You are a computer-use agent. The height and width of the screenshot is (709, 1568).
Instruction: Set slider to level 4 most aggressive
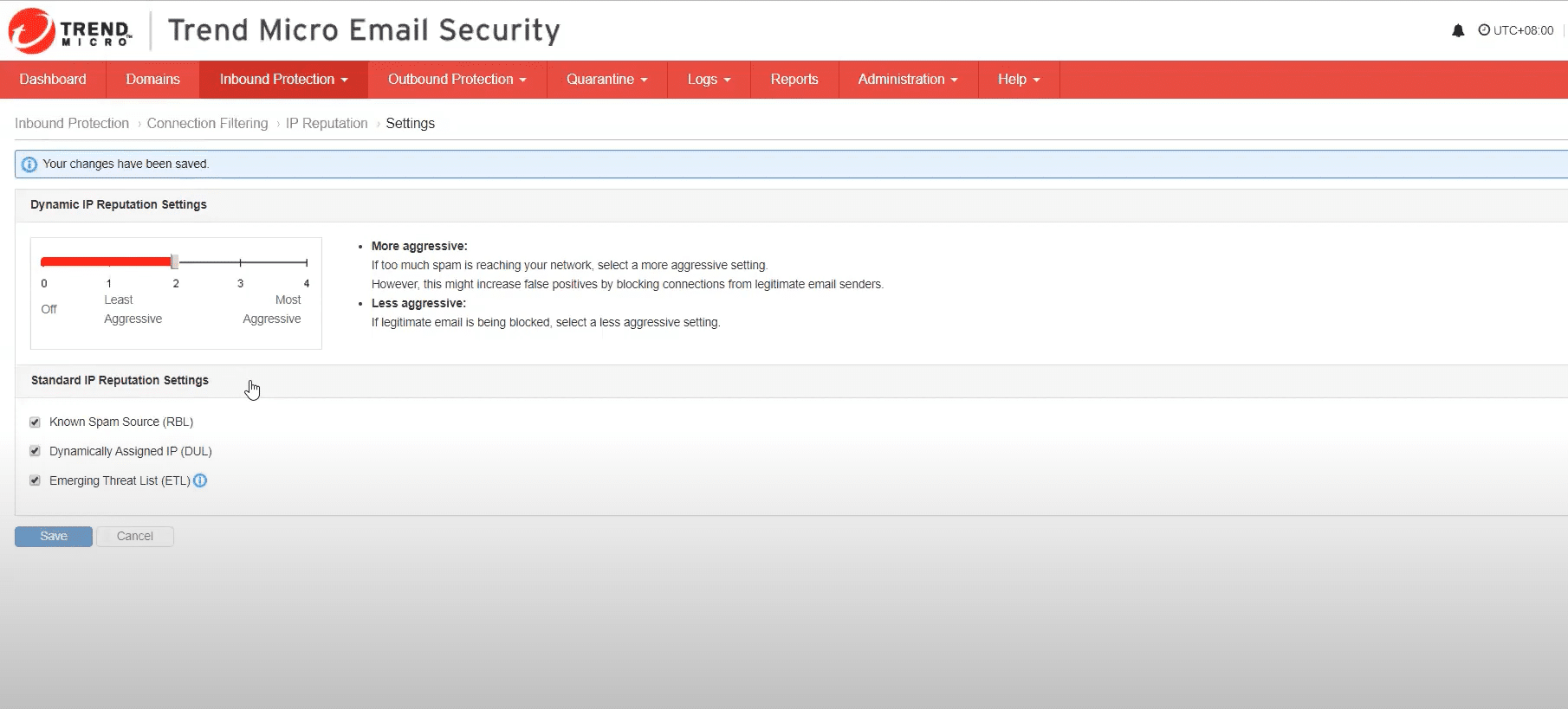click(307, 262)
